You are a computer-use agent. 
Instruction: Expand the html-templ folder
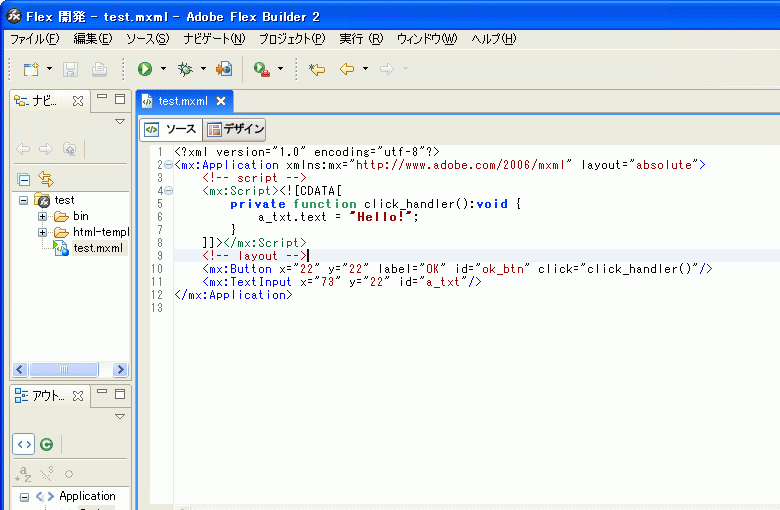pyautogui.click(x=42, y=232)
